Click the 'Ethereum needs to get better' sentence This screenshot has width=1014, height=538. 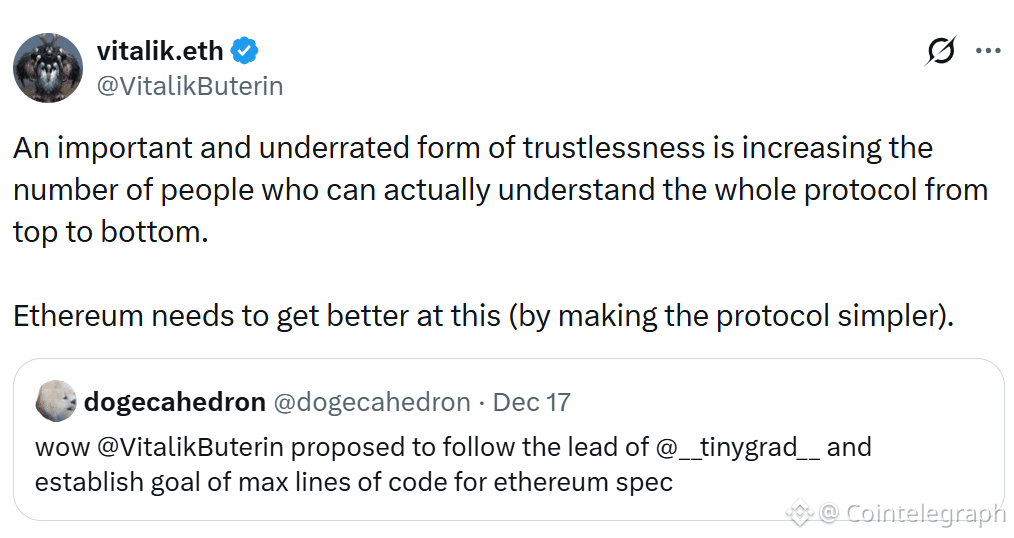(x=483, y=315)
